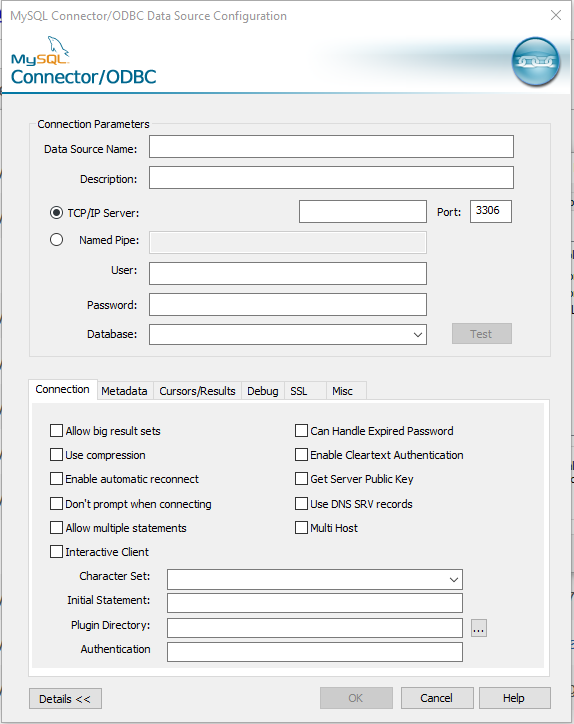The image size is (574, 724).
Task: Browse for plugin directory with ... button
Action: click(x=479, y=628)
